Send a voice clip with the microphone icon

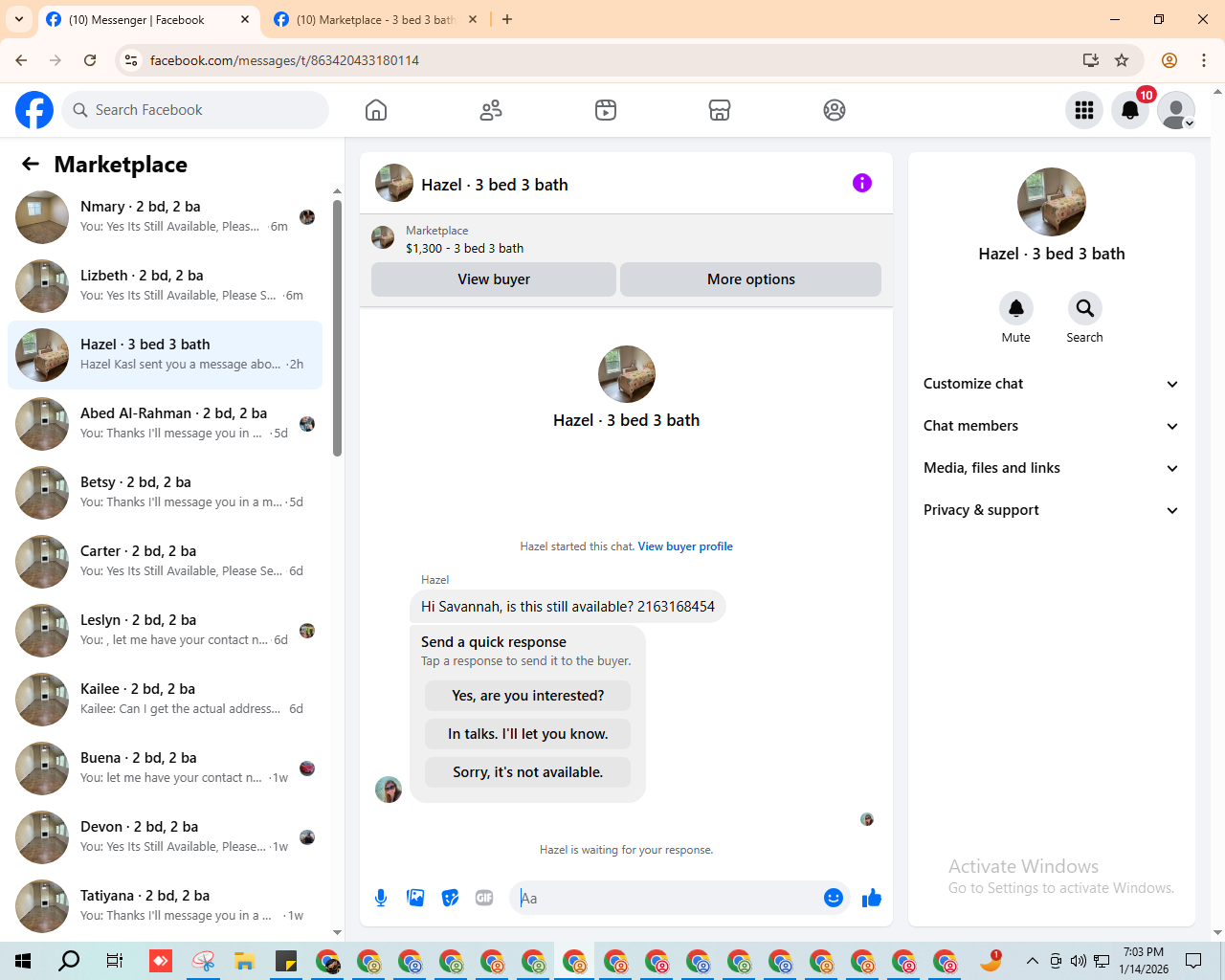click(x=381, y=898)
